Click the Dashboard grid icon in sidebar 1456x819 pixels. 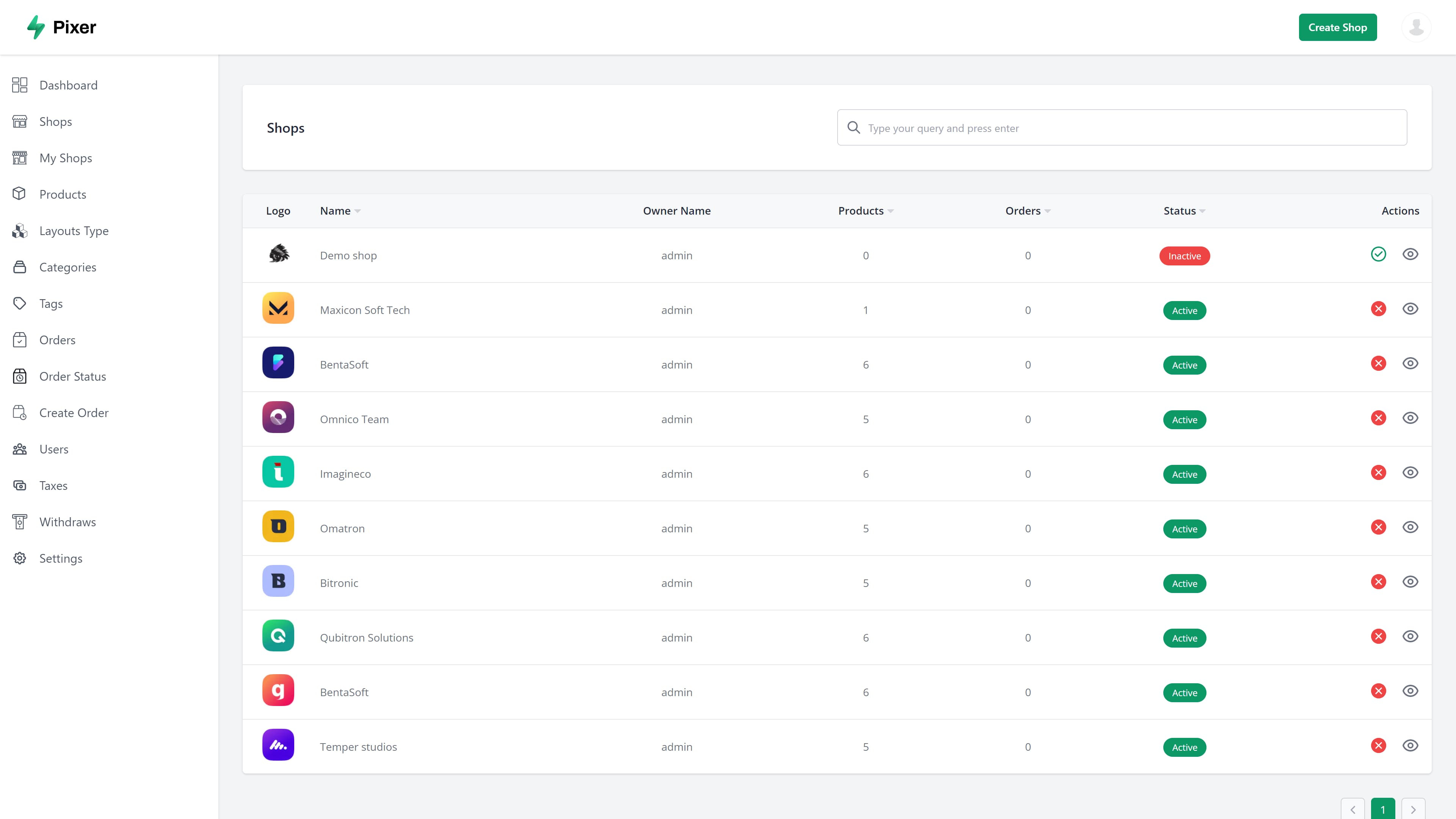(20, 85)
